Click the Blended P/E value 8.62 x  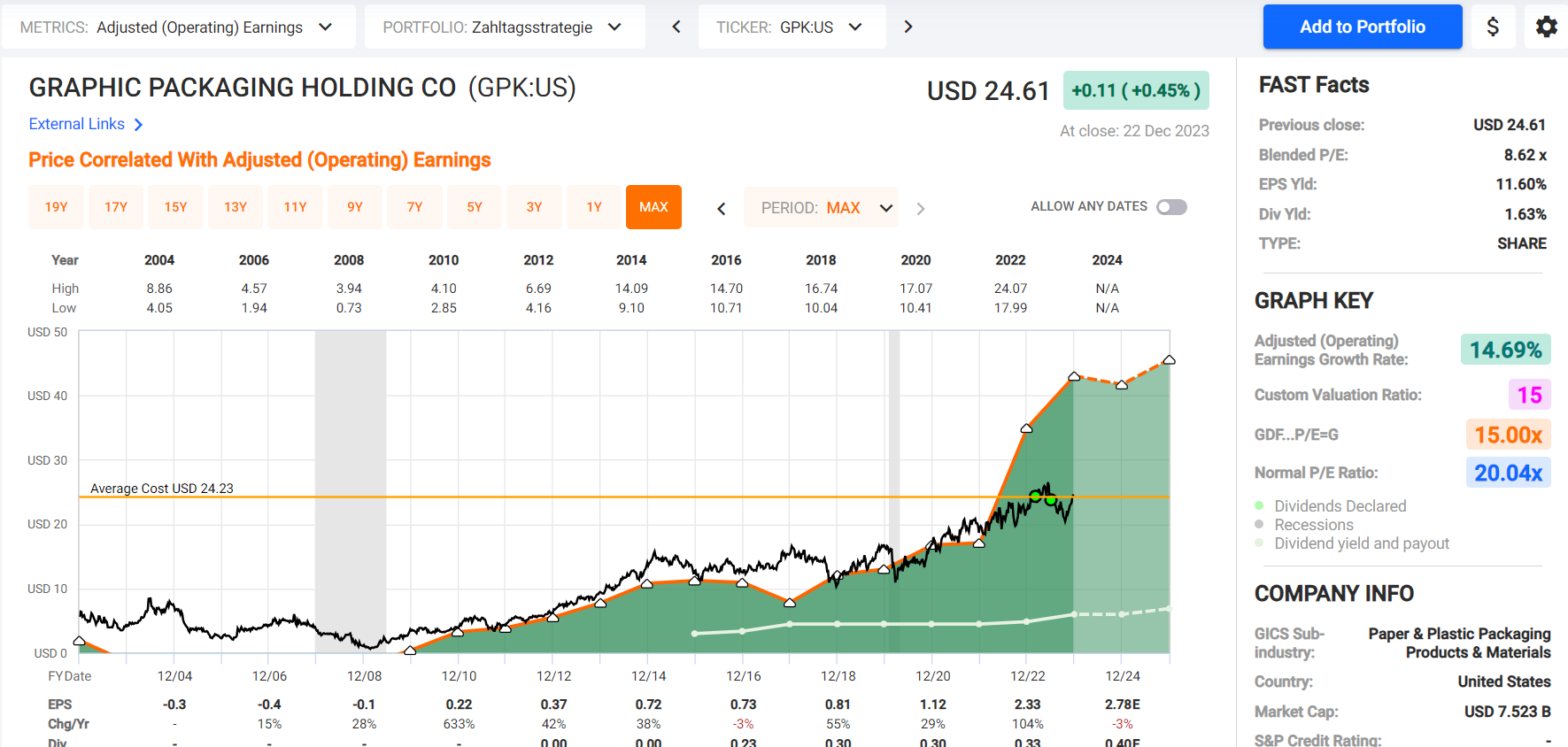click(x=1525, y=155)
